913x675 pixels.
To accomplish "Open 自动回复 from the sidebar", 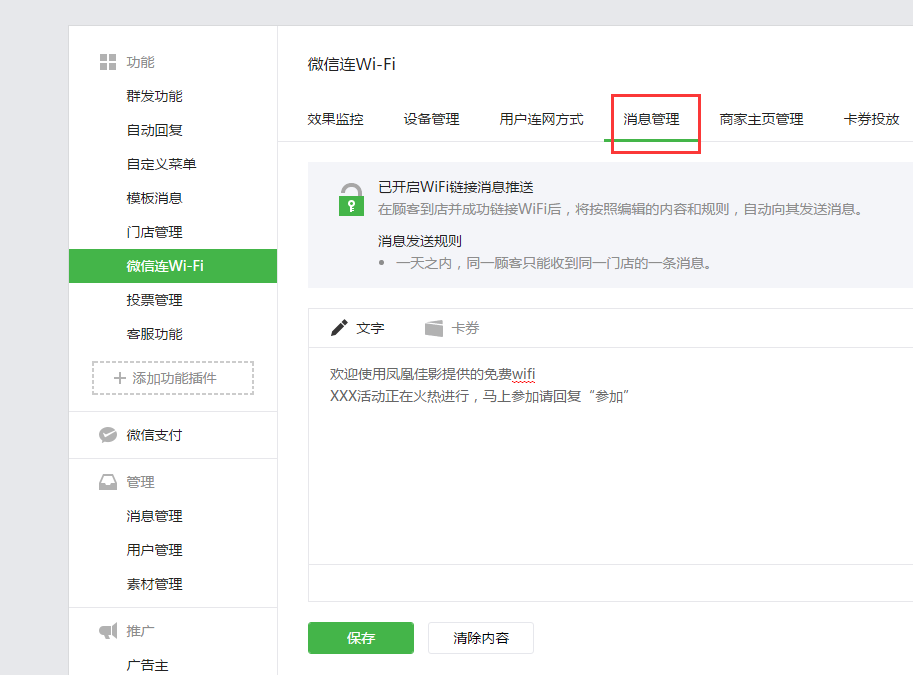I will (154, 130).
